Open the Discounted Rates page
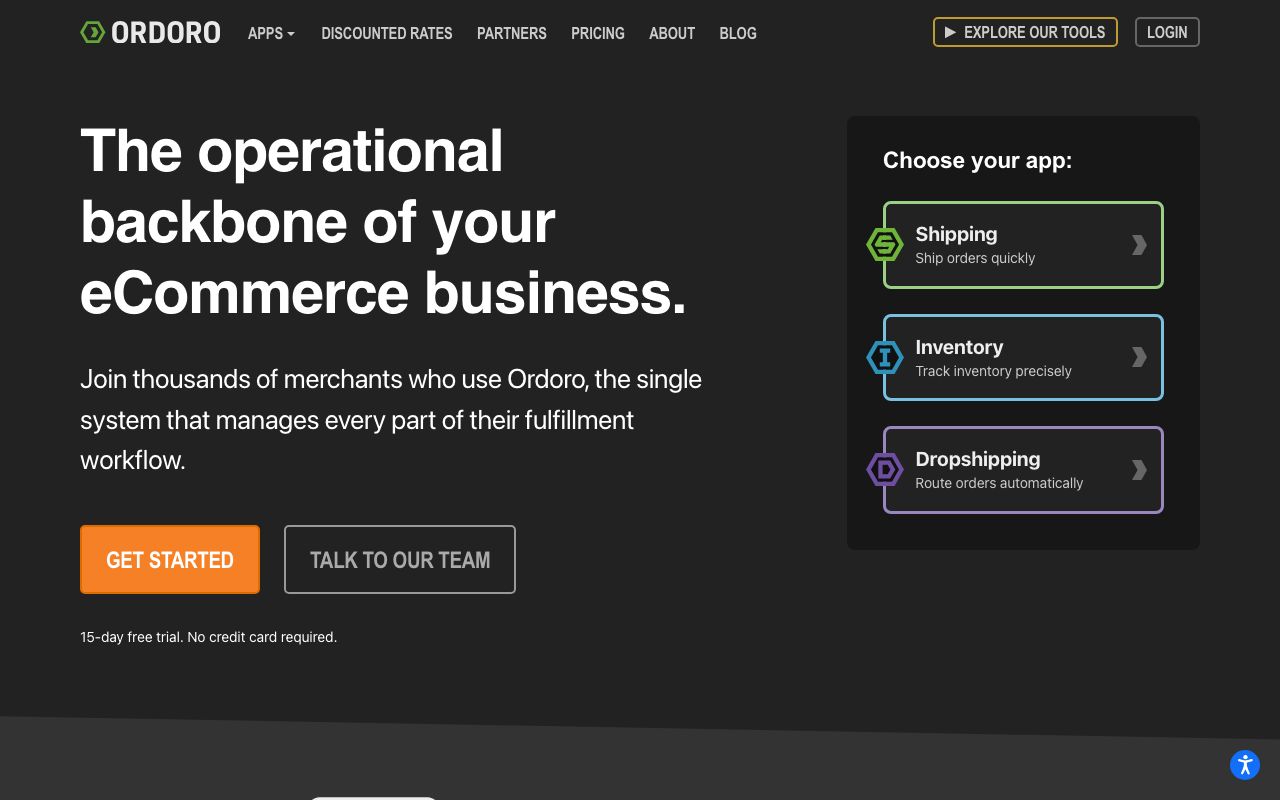This screenshot has width=1280, height=800. (x=386, y=33)
